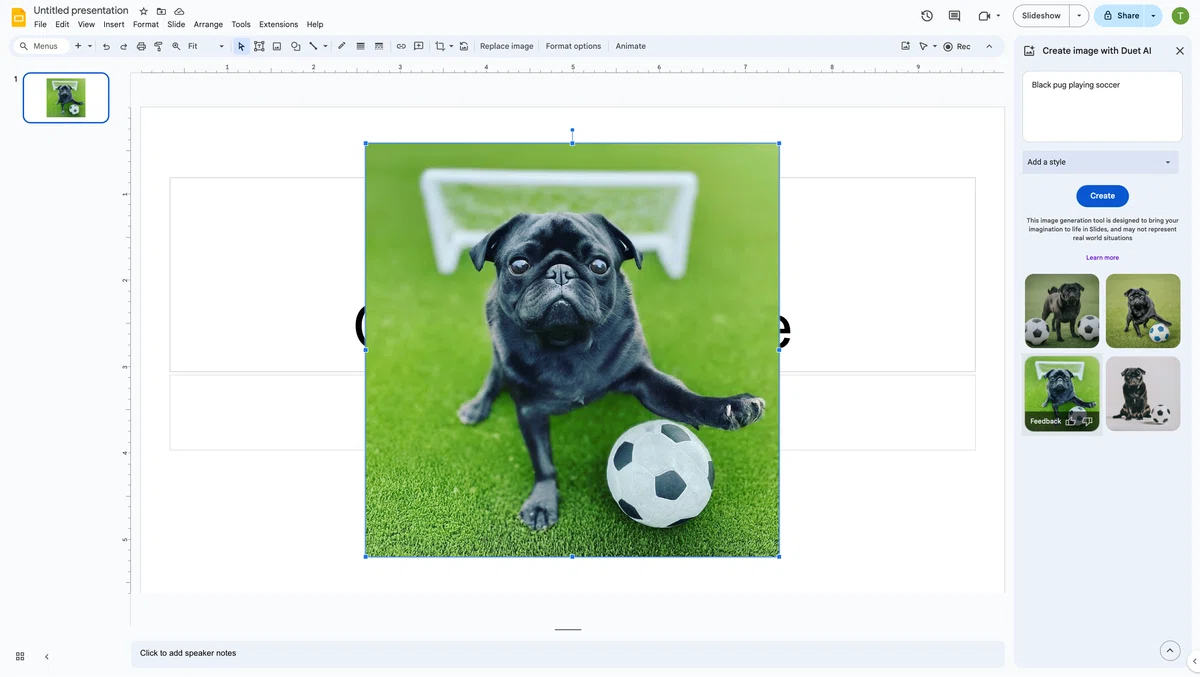Toggle the filmstrip grid view button

(x=20, y=657)
